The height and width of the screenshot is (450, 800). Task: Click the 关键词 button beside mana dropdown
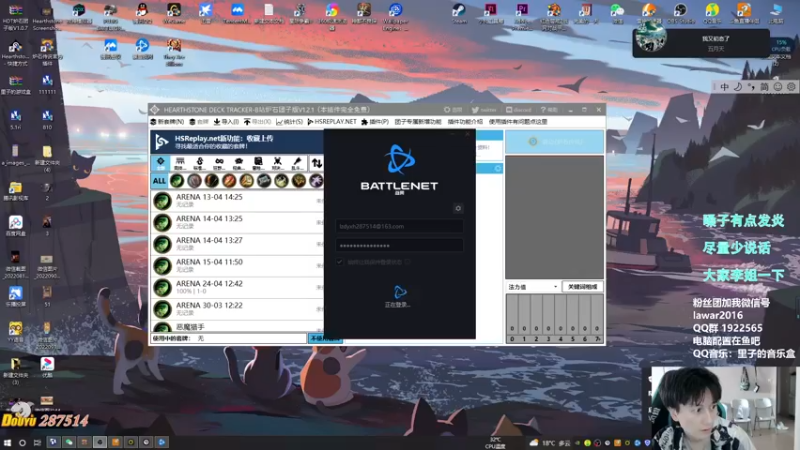click(x=583, y=287)
